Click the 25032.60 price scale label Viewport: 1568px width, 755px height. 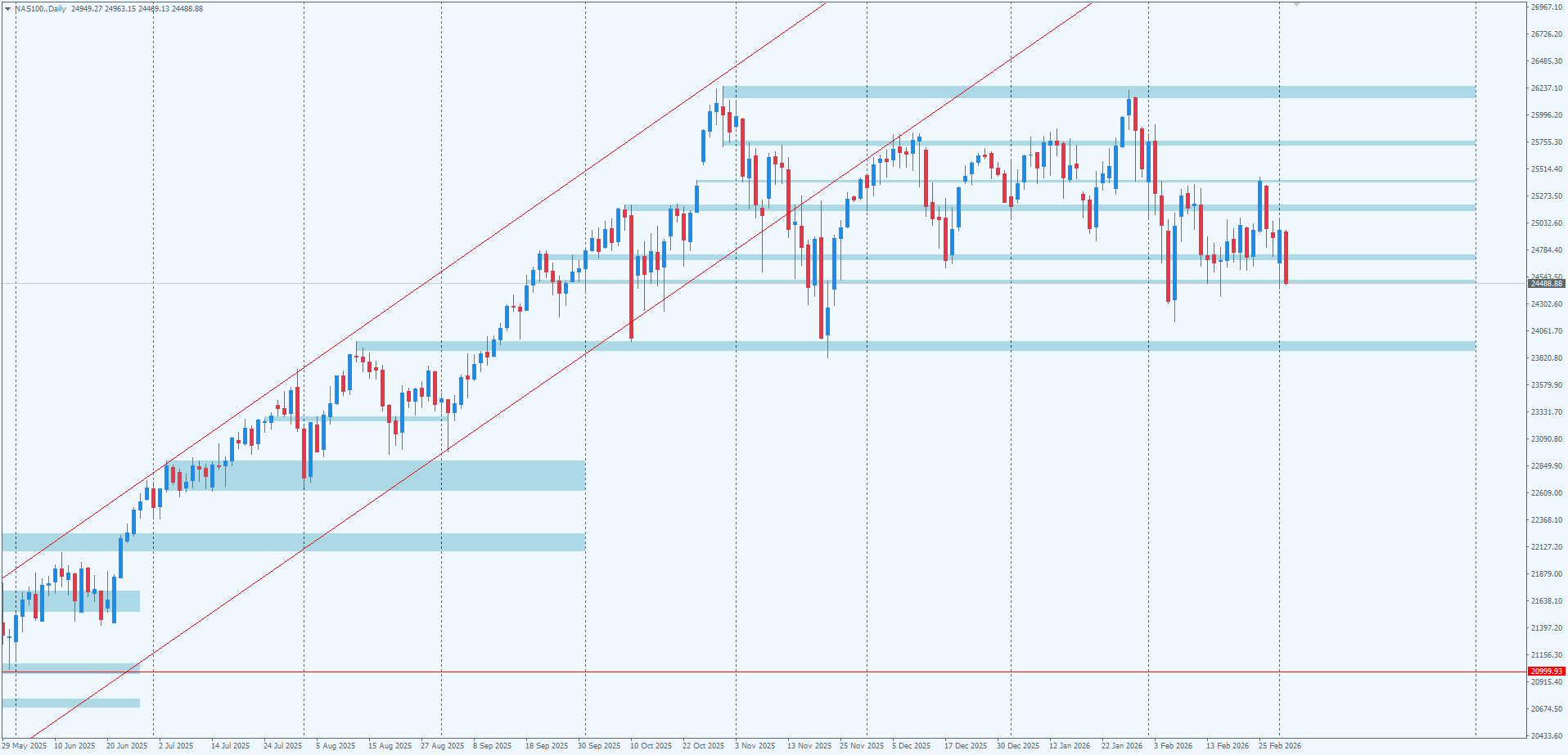[x=1546, y=223]
